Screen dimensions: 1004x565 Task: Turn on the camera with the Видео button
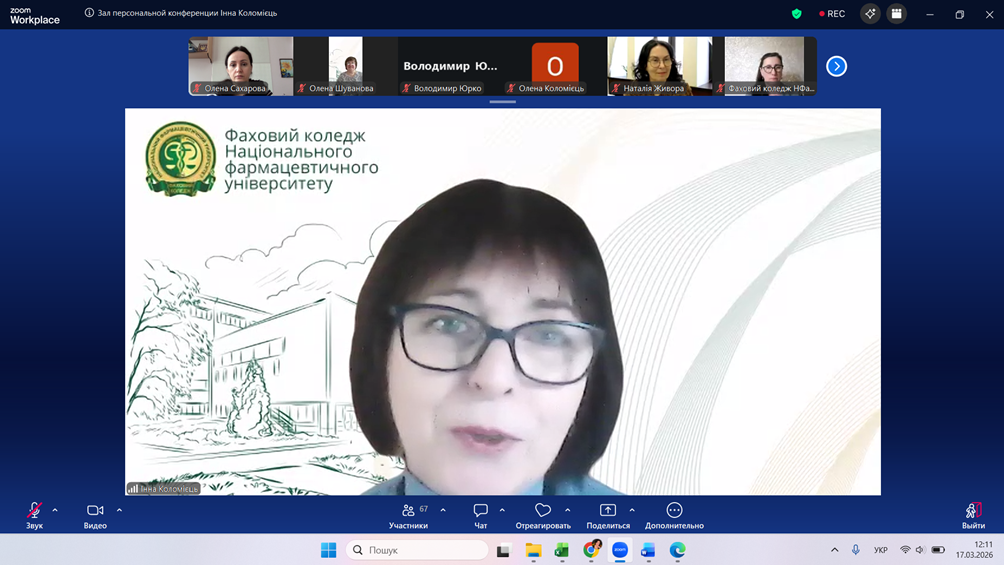click(x=95, y=512)
